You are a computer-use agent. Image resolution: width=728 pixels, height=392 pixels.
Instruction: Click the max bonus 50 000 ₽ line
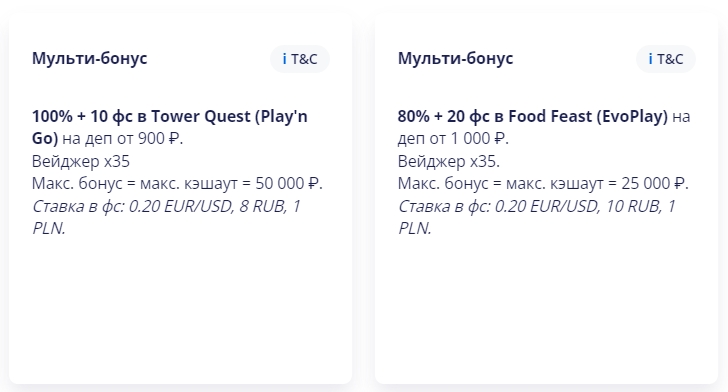177,183
